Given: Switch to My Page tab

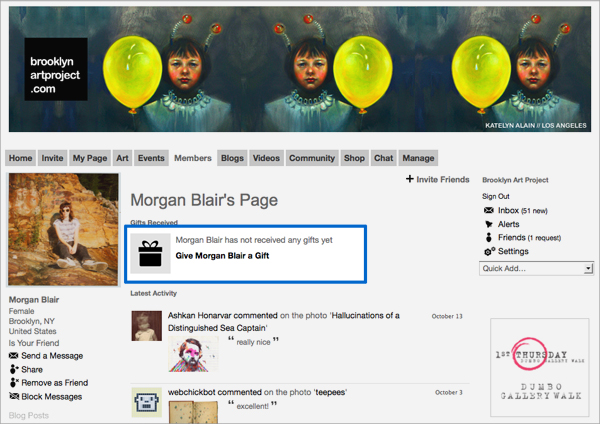Looking at the screenshot, I should coord(90,158).
